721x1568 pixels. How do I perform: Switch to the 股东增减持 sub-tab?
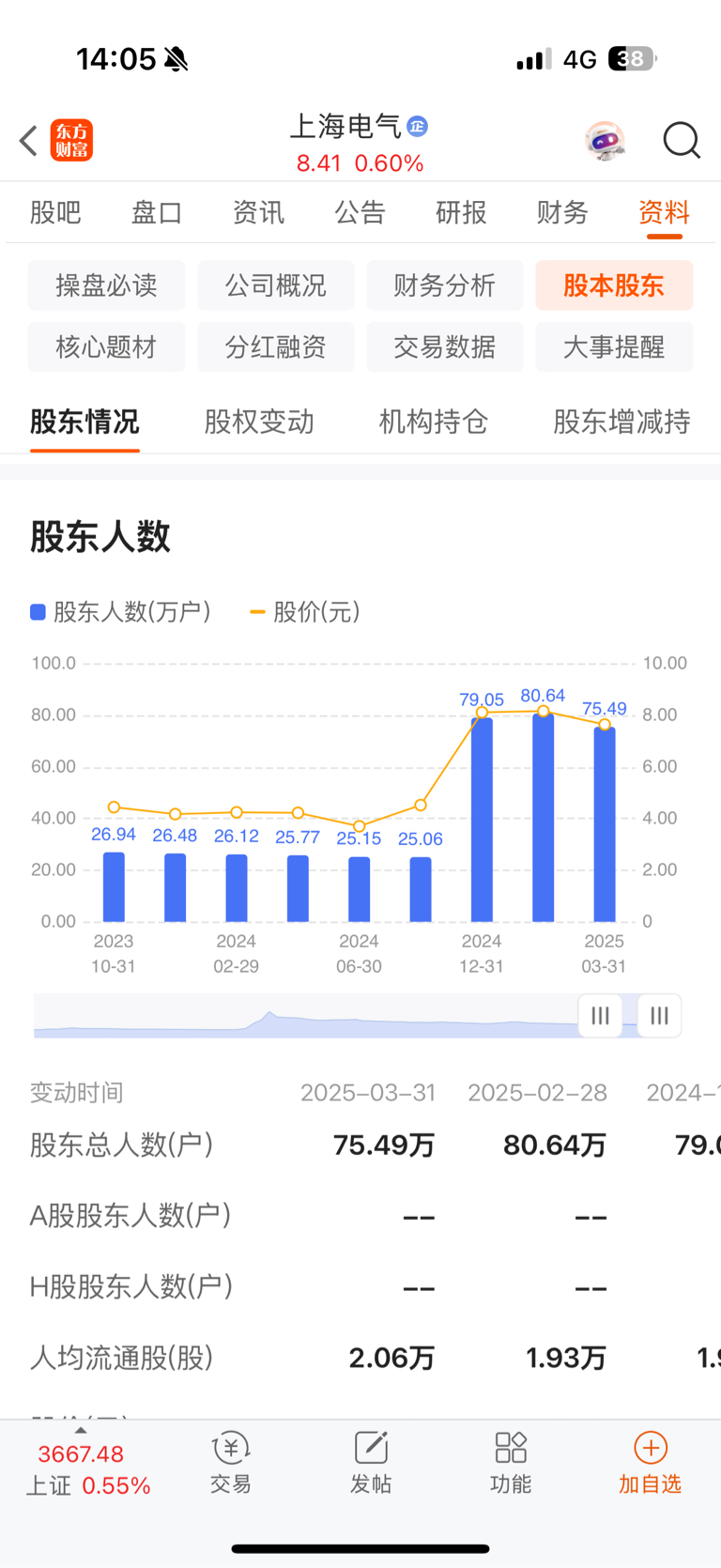pos(622,422)
